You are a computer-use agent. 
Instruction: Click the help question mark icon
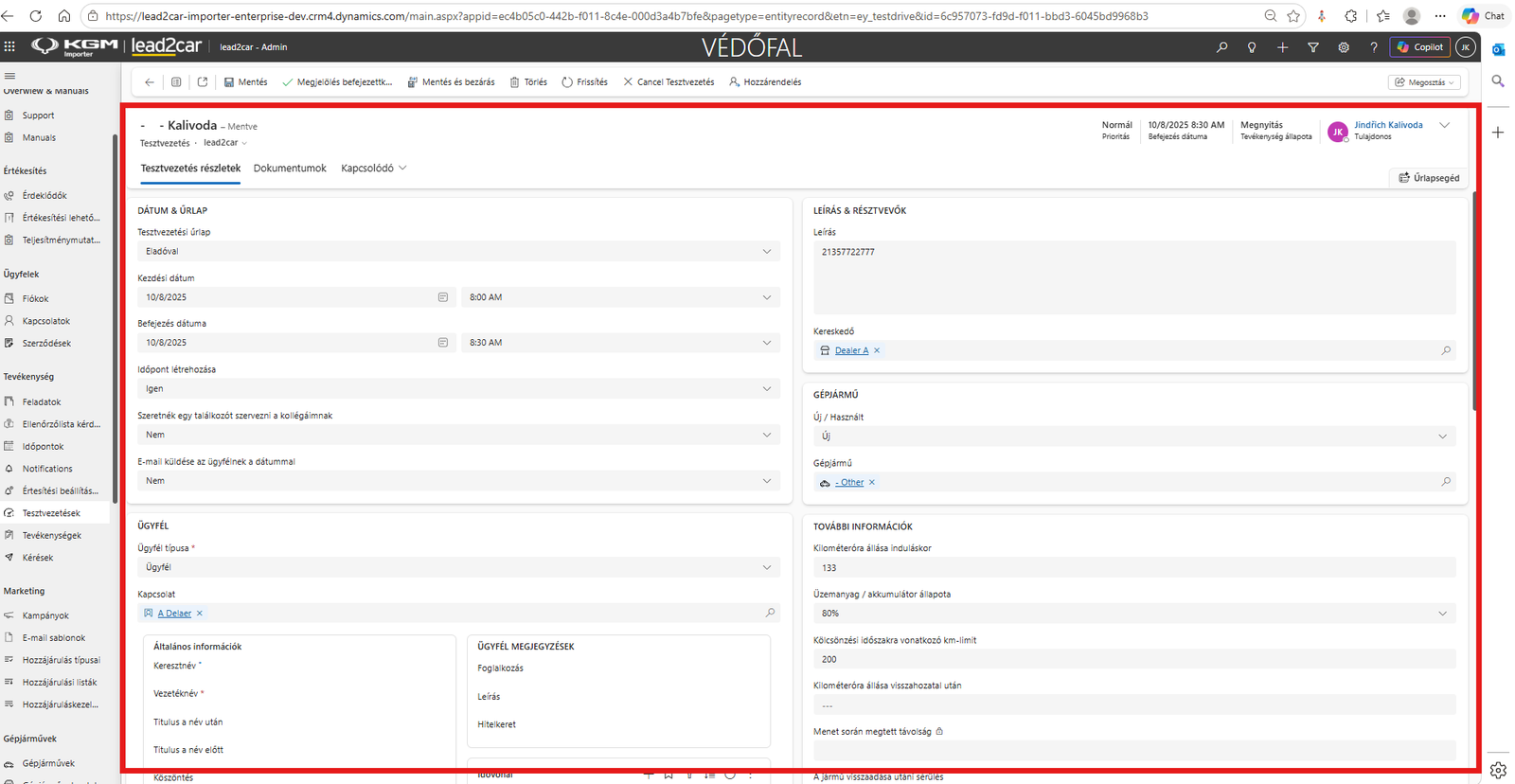point(1374,47)
